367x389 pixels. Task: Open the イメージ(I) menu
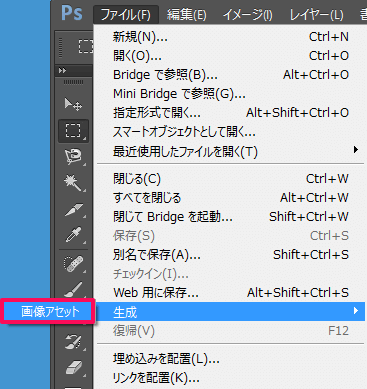[x=247, y=15]
